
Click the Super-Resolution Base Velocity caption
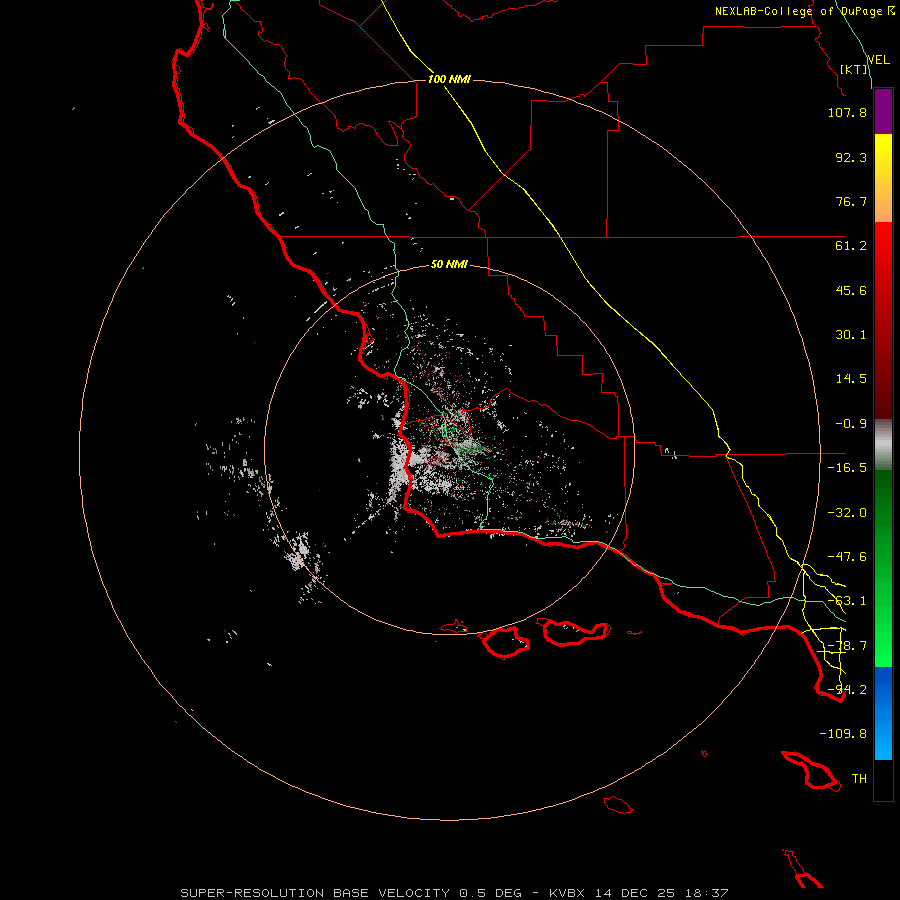click(x=454, y=893)
